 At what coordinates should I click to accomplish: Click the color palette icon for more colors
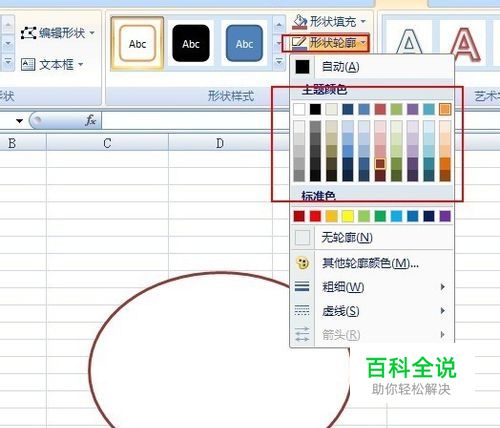click(x=302, y=263)
